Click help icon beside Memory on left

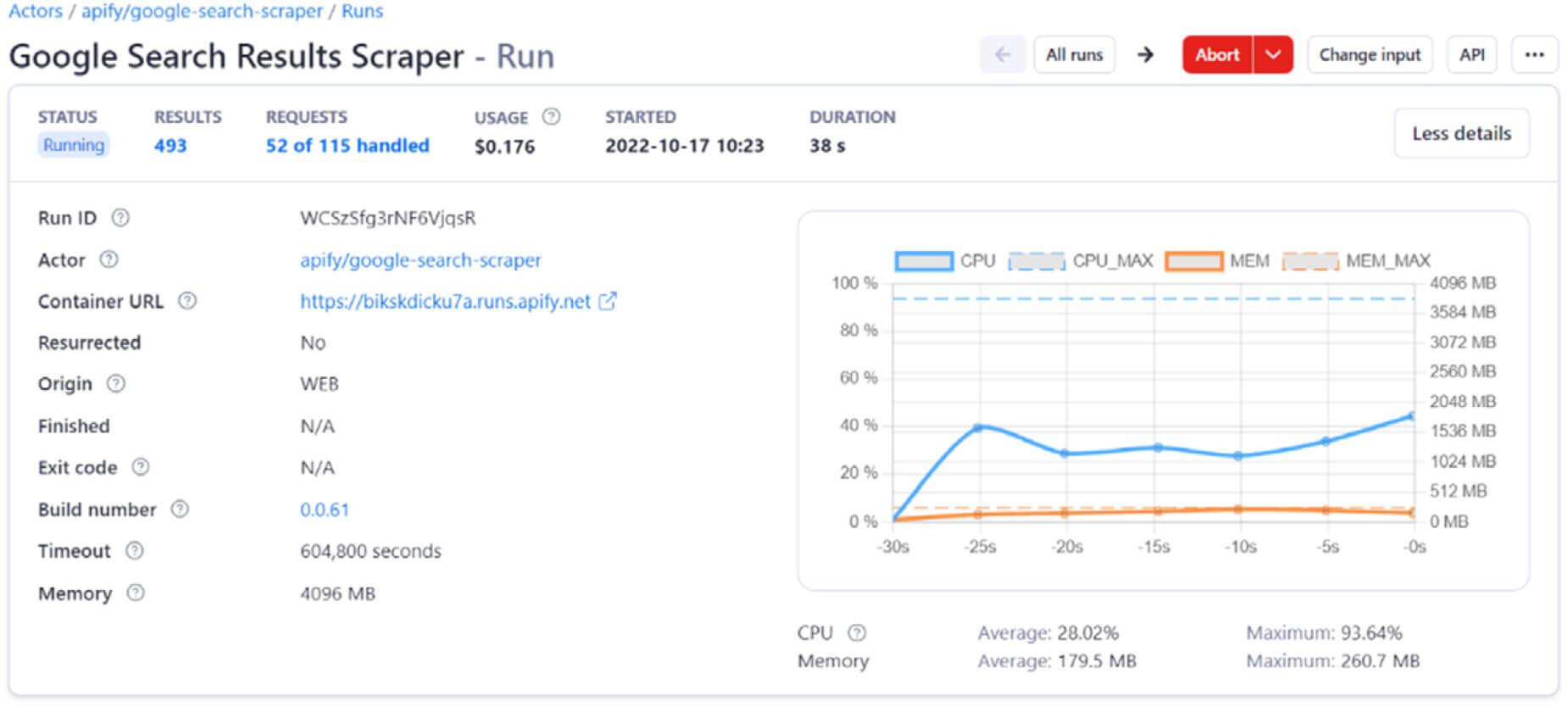coord(136,593)
